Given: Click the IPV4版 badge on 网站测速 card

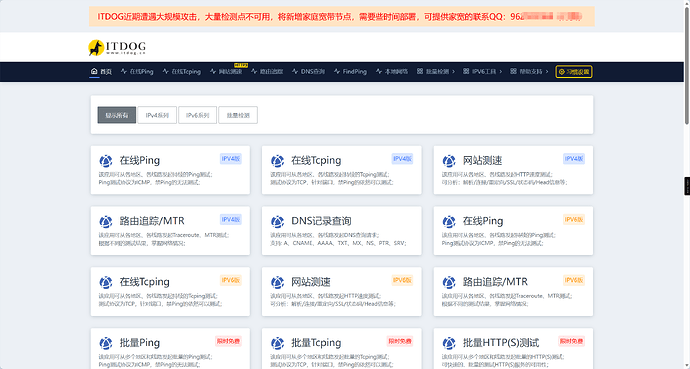Looking at the screenshot, I should click(x=574, y=159).
